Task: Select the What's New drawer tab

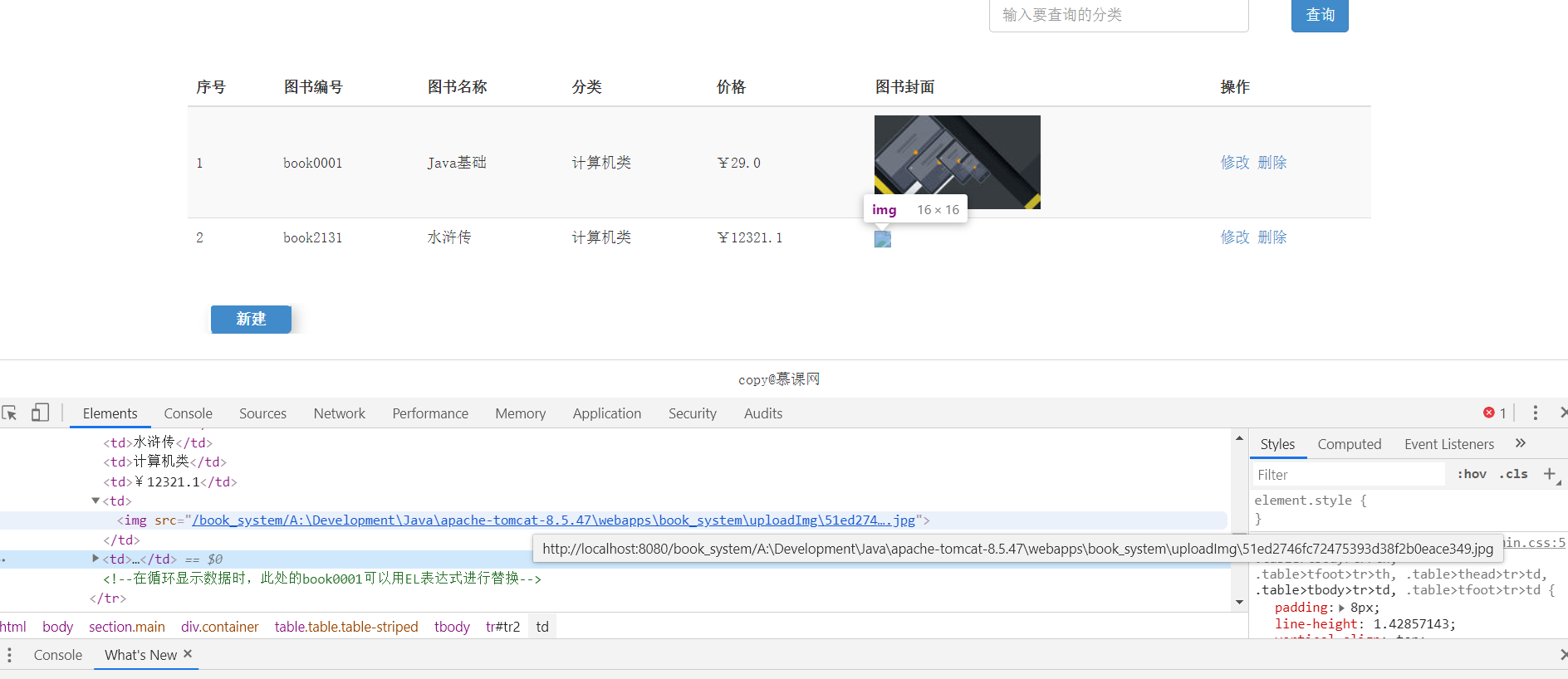Action: pos(141,655)
